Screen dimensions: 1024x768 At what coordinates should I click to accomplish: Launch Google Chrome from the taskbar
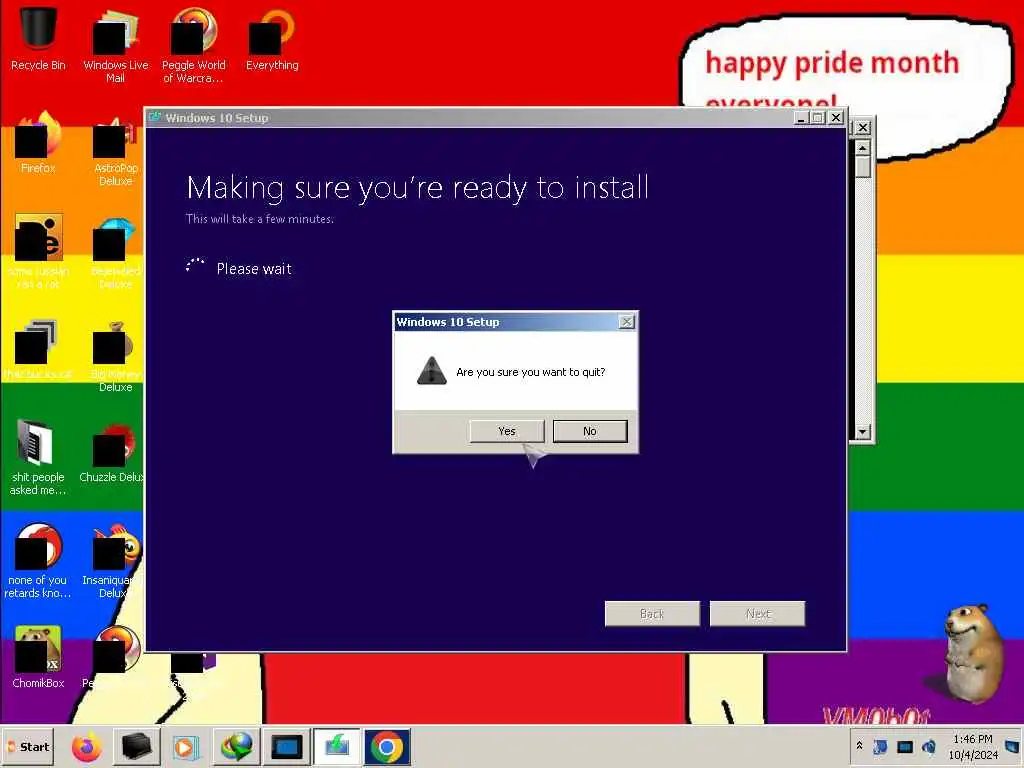click(387, 746)
